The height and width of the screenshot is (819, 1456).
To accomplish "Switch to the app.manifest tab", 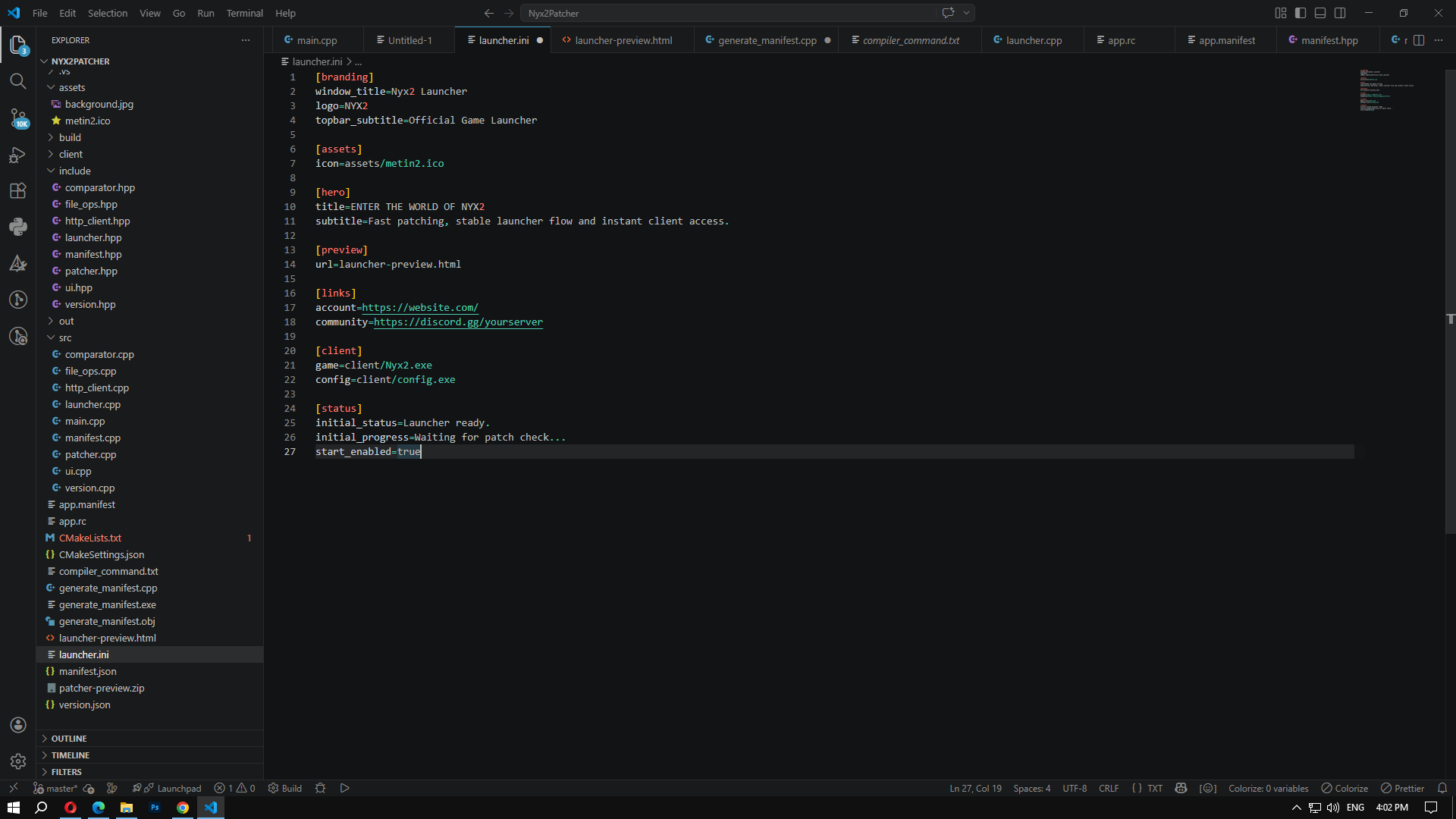I will pyautogui.click(x=1228, y=39).
